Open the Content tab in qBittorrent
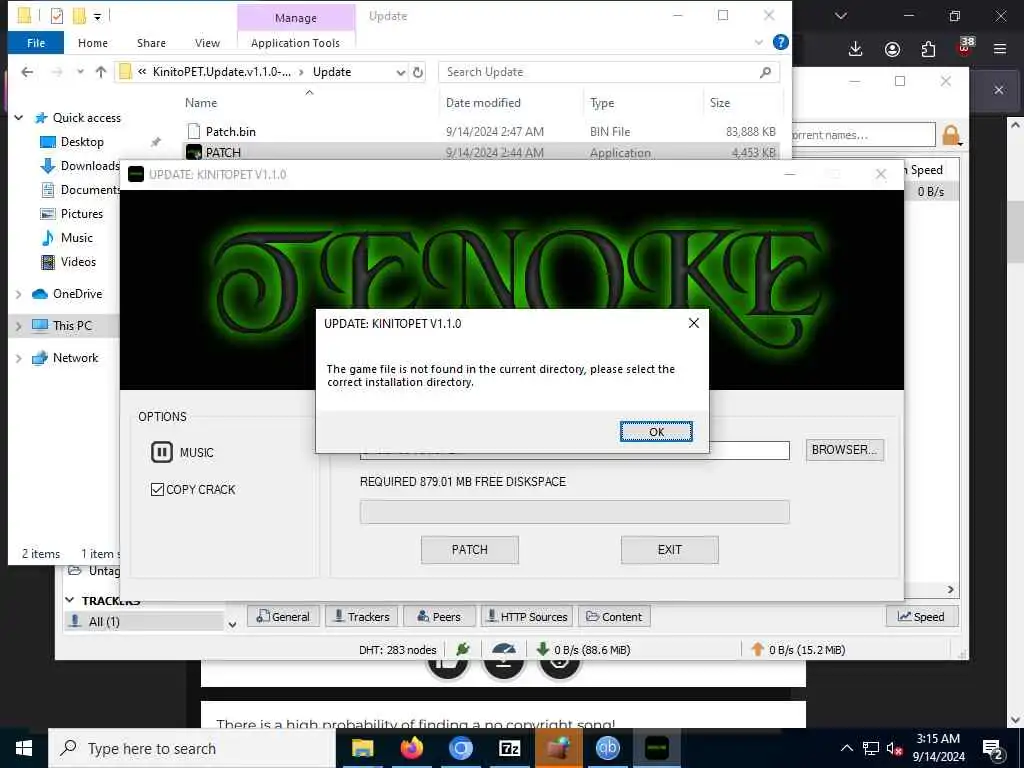This screenshot has width=1024, height=768. click(614, 616)
